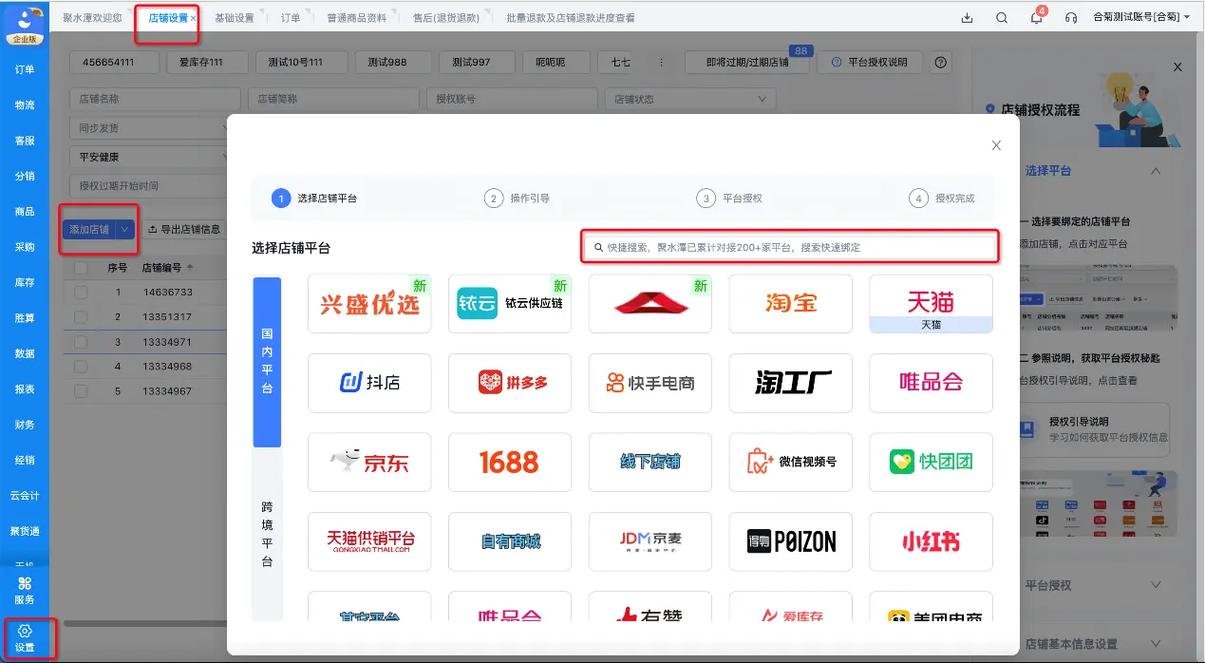Screen dimensions: 1205x663
Task: Open 财务 in the left sidebar
Action: coord(25,425)
